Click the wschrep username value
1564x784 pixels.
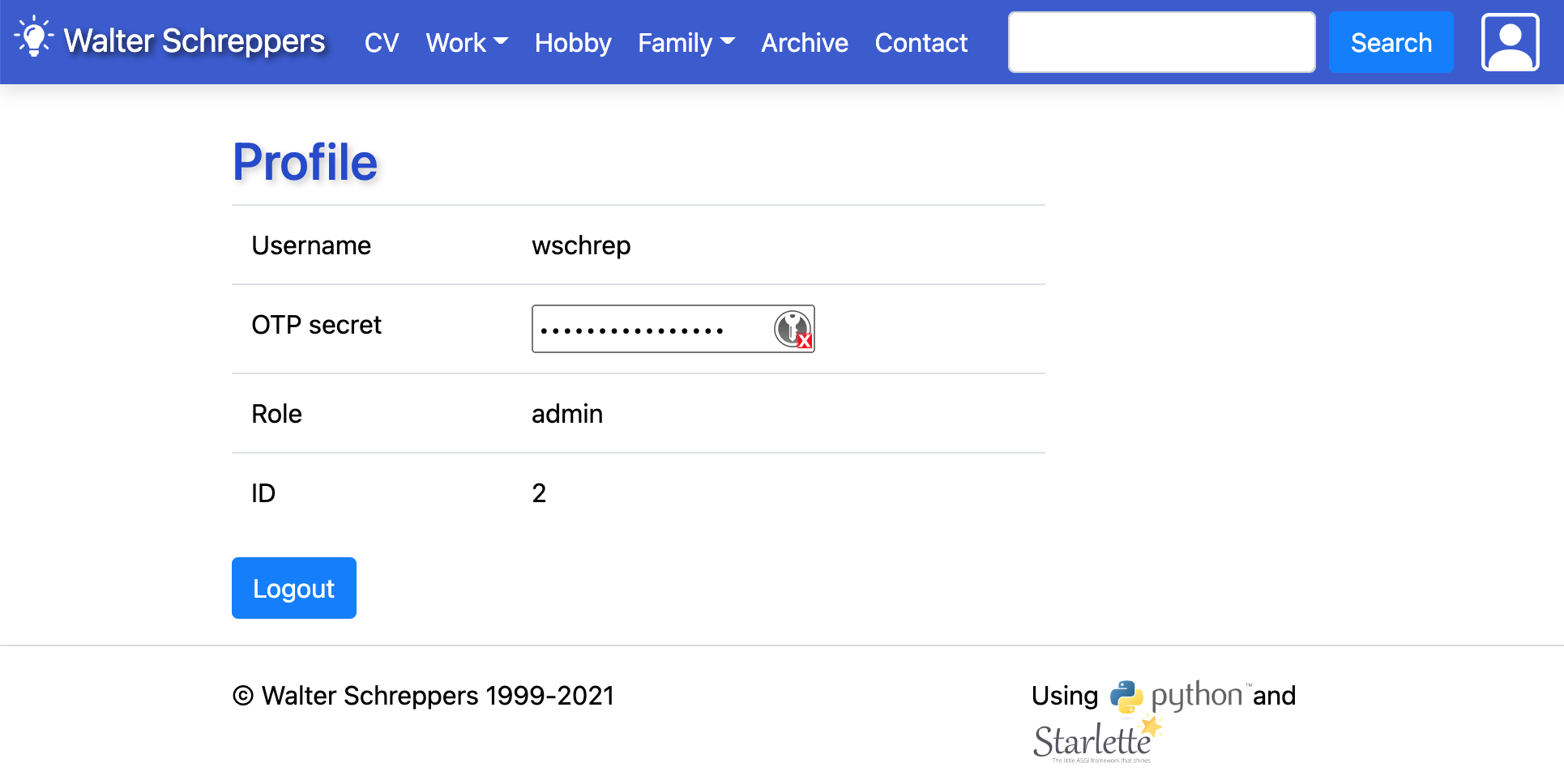580,245
